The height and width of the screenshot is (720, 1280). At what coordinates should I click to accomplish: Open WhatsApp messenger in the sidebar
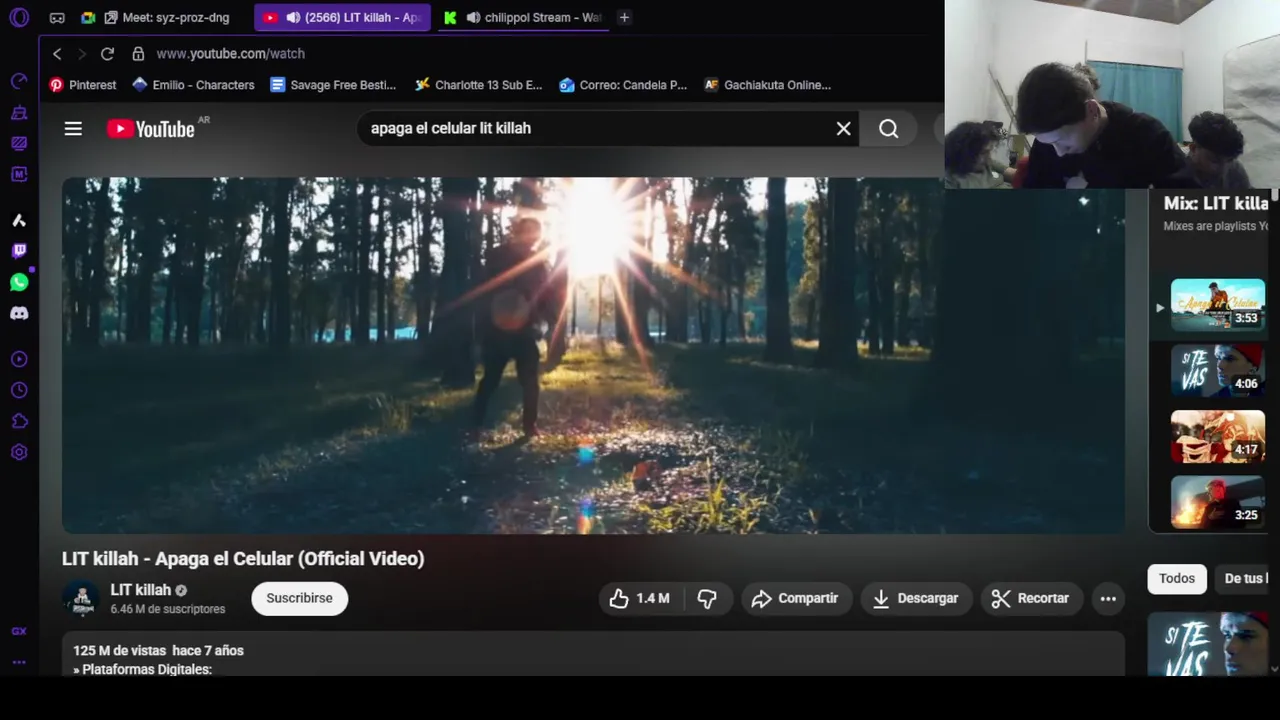[x=19, y=282]
